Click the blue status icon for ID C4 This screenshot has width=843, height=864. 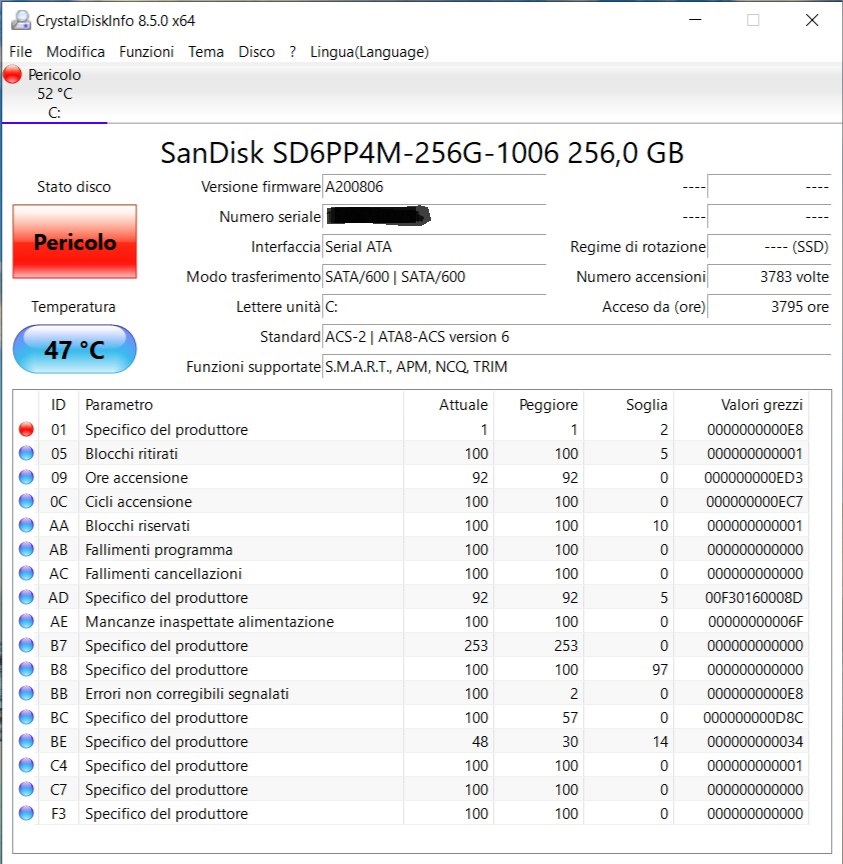point(26,765)
